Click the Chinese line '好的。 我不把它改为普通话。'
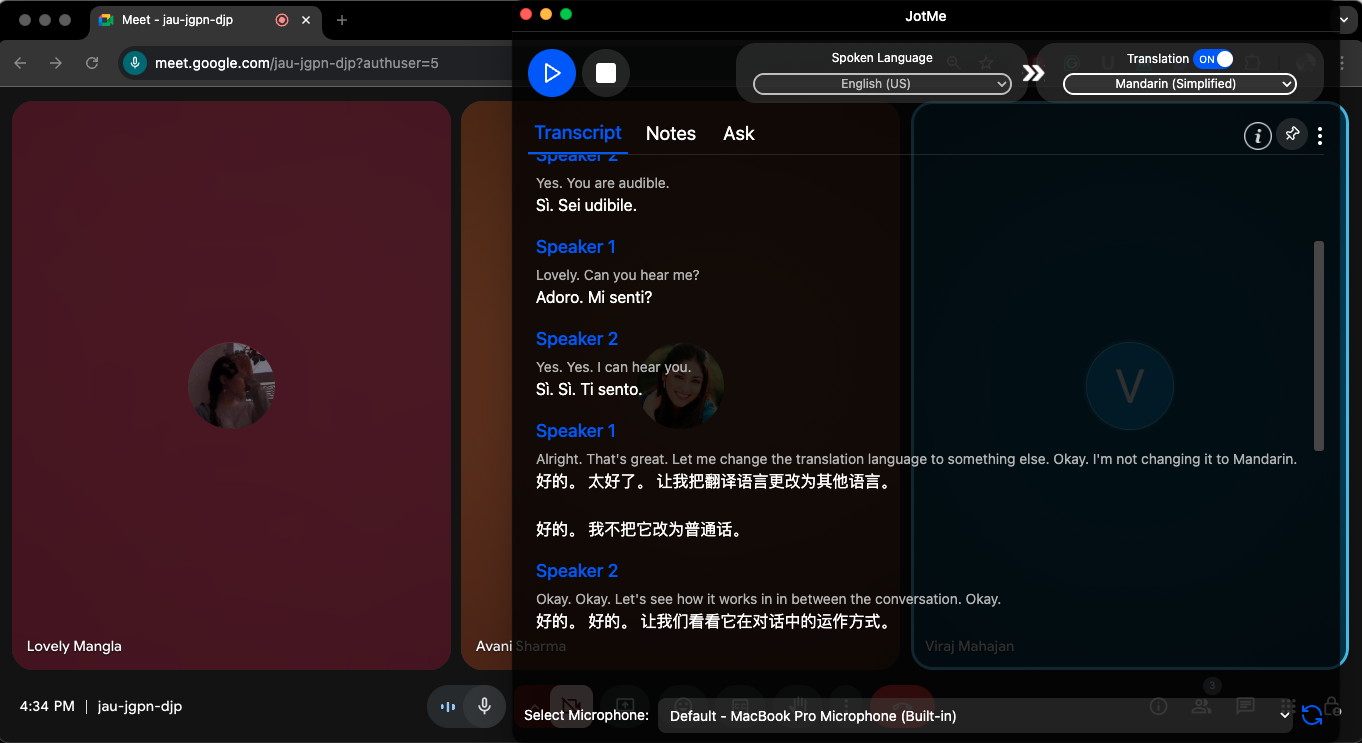This screenshot has width=1362, height=743. pos(641,529)
